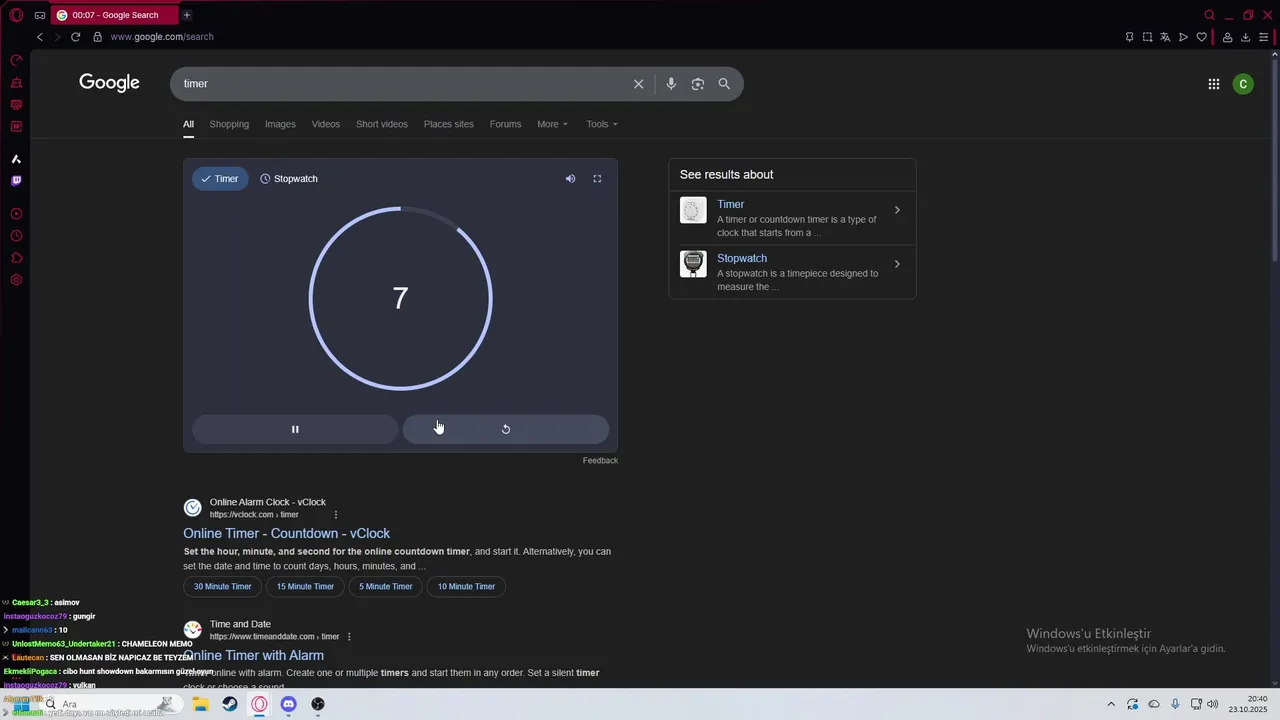Open Aria AI panel in sidebar
This screenshot has height=720, width=1280.
16,159
